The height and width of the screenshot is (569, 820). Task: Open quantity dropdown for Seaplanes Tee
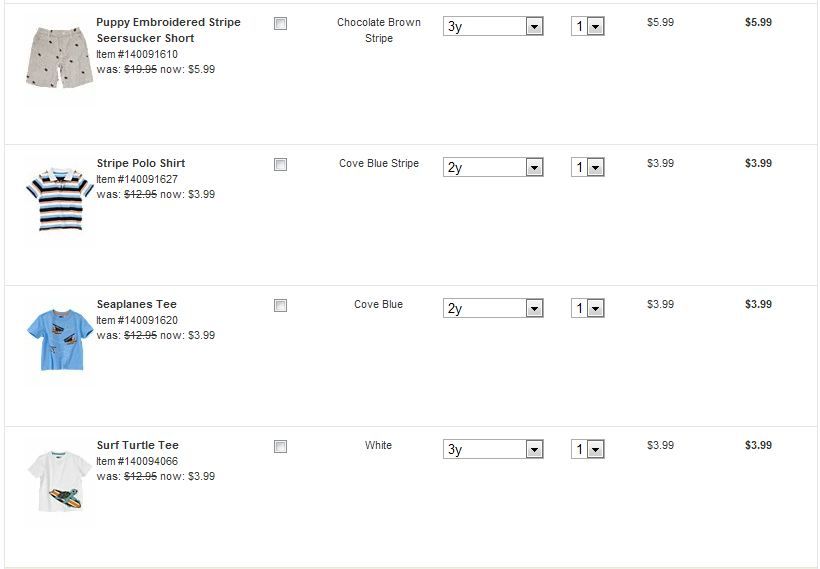pos(588,309)
